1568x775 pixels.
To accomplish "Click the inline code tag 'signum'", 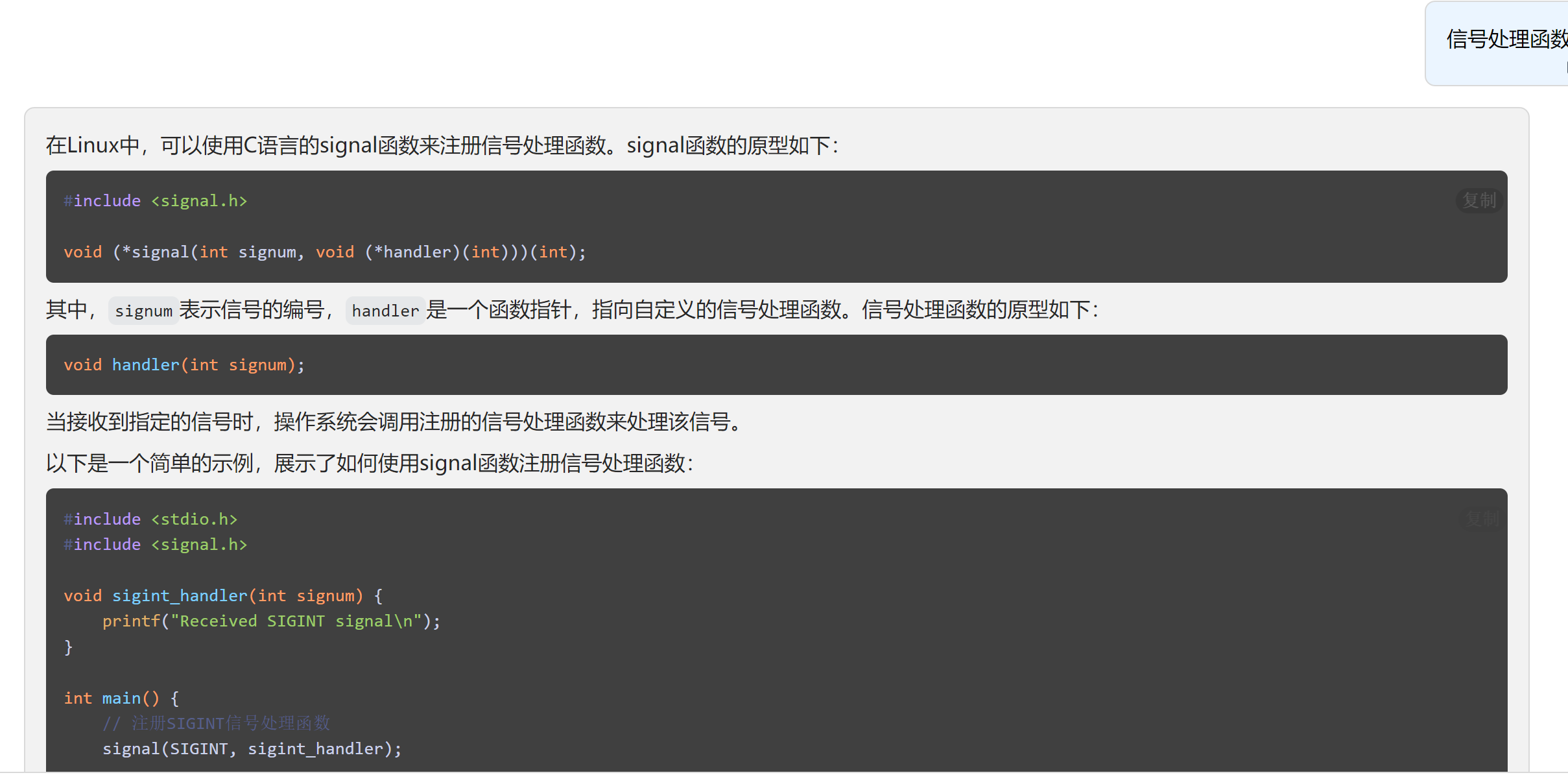I will (143, 311).
